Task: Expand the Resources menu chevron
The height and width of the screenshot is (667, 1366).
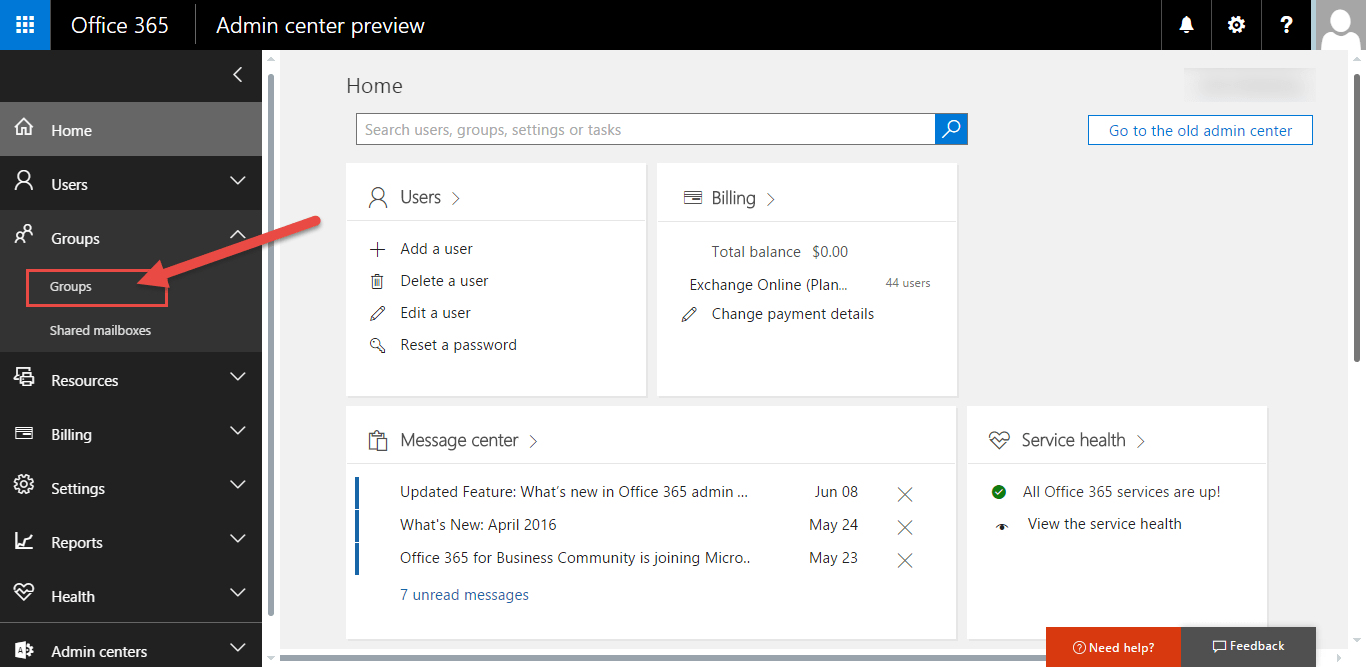Action: click(x=237, y=377)
